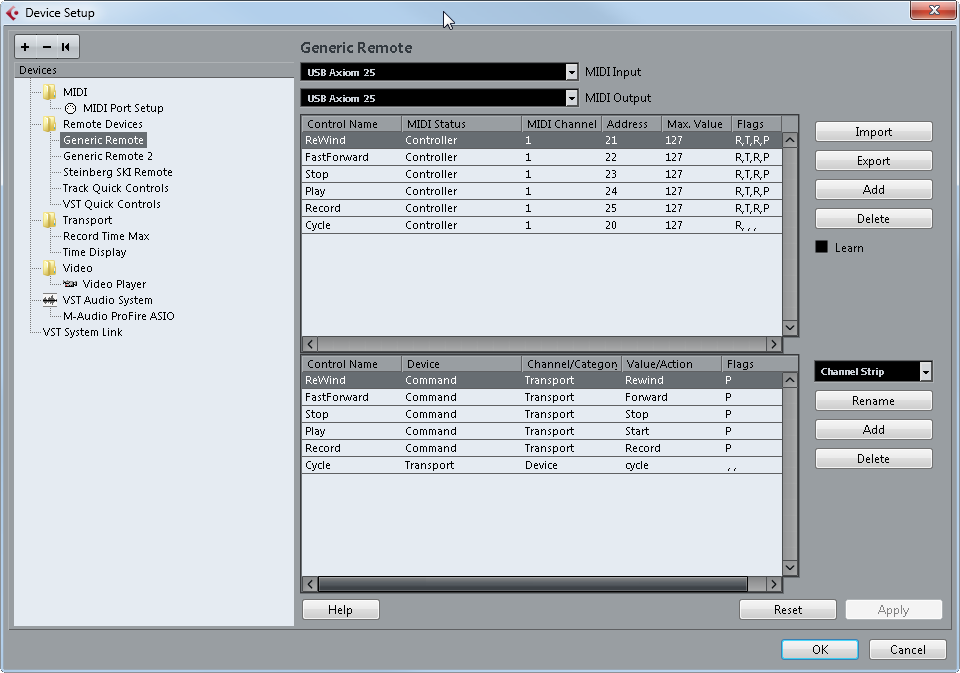Click the minus icon to remove a device
960x673 pixels.
[x=45, y=46]
